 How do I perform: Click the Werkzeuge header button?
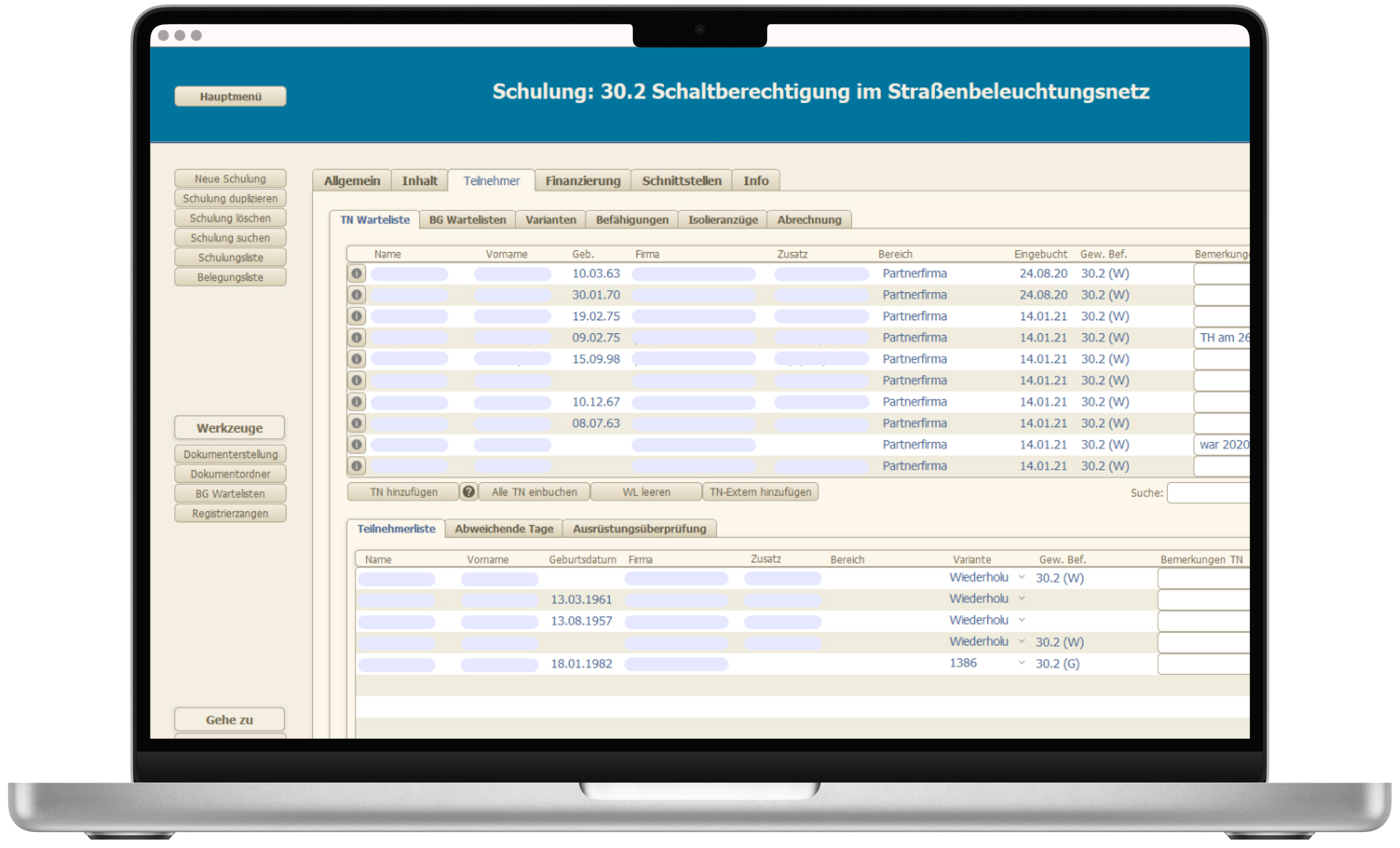(229, 428)
